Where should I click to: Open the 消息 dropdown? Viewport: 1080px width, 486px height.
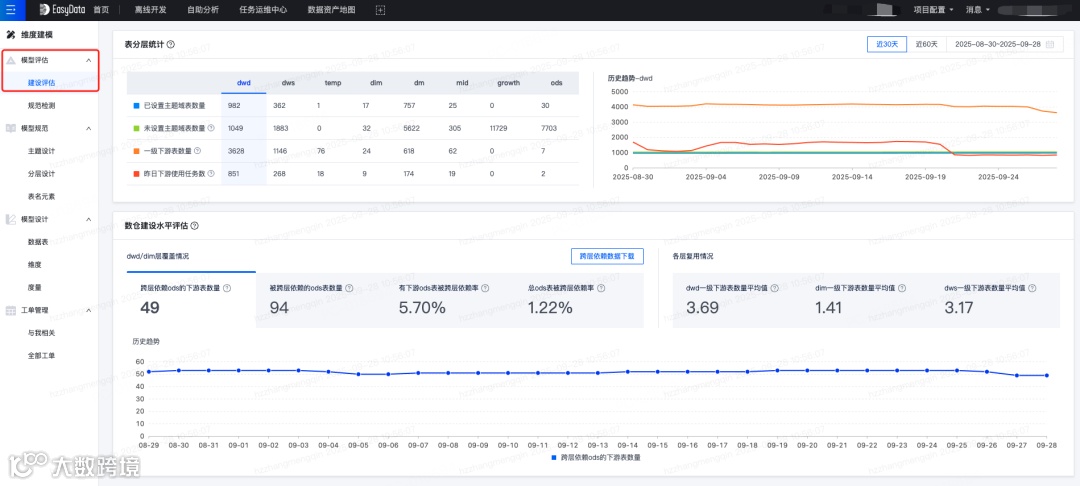click(977, 10)
